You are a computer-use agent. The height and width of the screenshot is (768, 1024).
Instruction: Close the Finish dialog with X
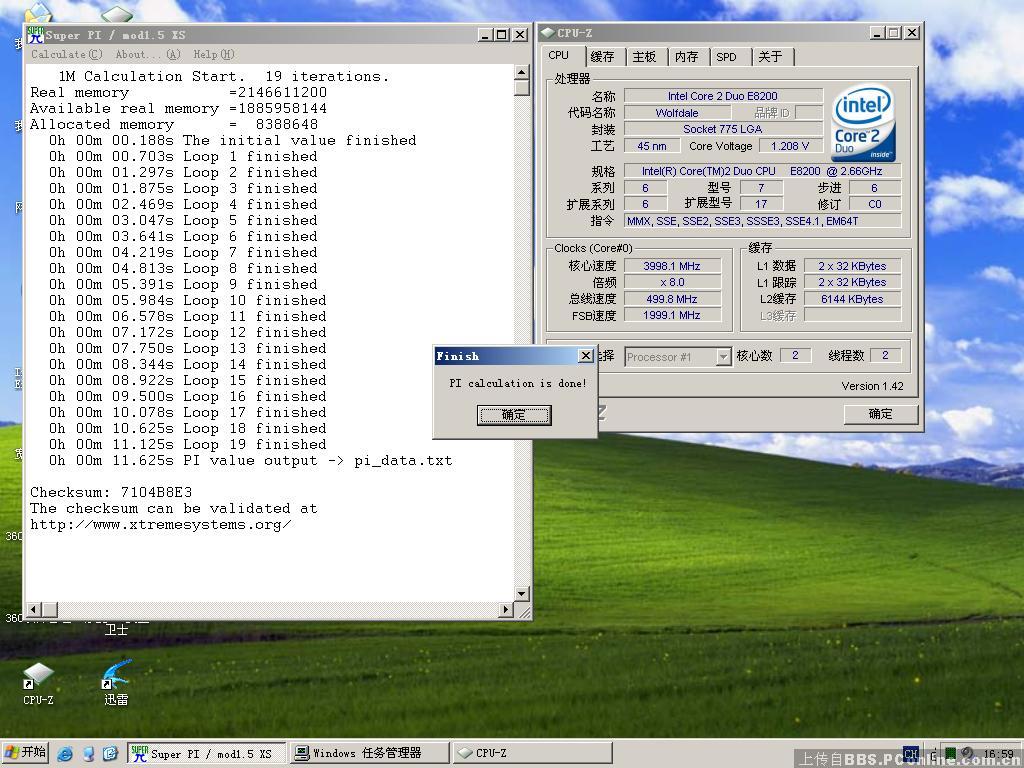[586, 356]
